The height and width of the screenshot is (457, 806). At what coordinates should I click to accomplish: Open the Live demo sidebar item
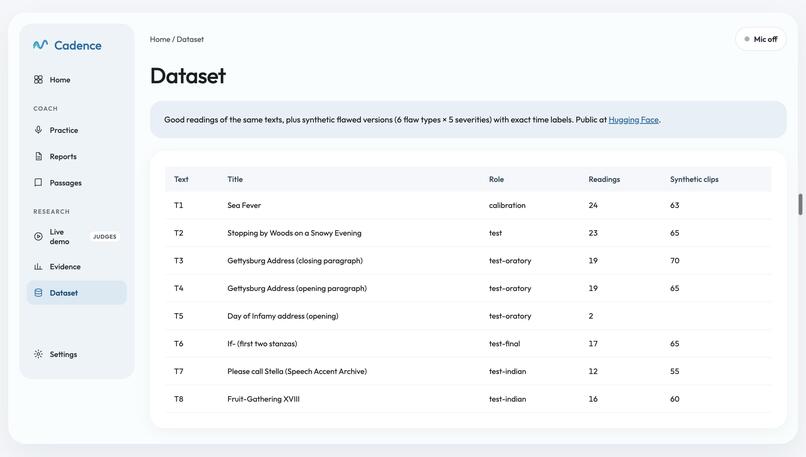pos(77,236)
